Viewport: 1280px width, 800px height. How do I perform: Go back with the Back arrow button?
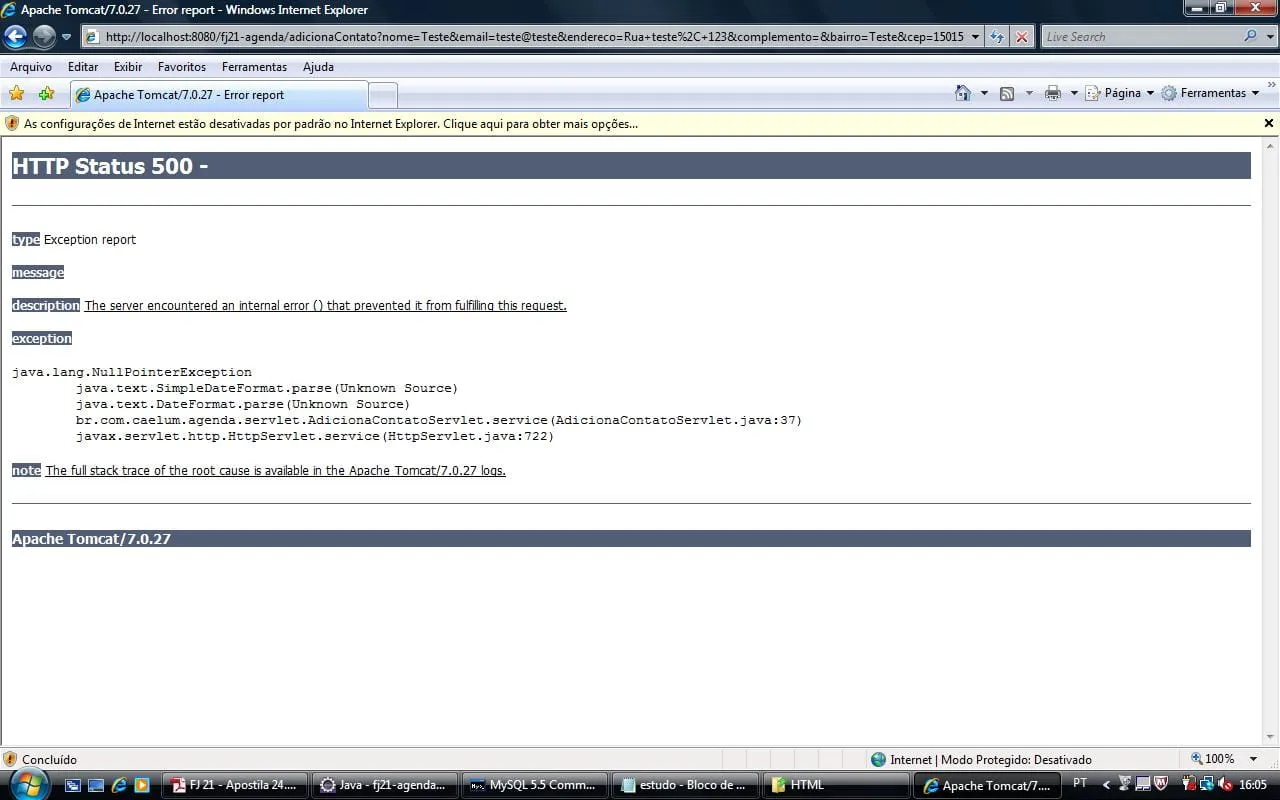[x=15, y=37]
